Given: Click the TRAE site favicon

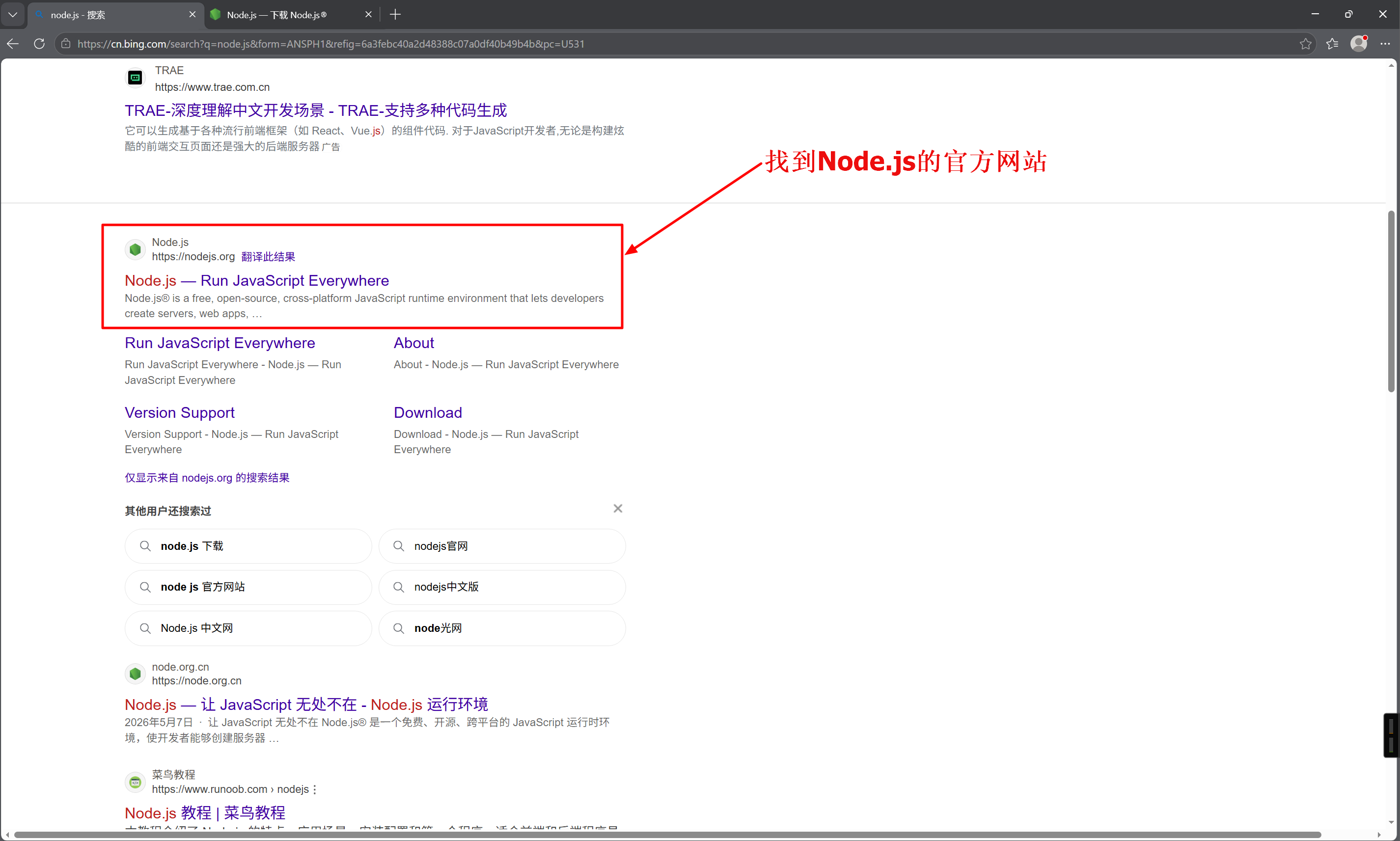Looking at the screenshot, I should point(135,78).
